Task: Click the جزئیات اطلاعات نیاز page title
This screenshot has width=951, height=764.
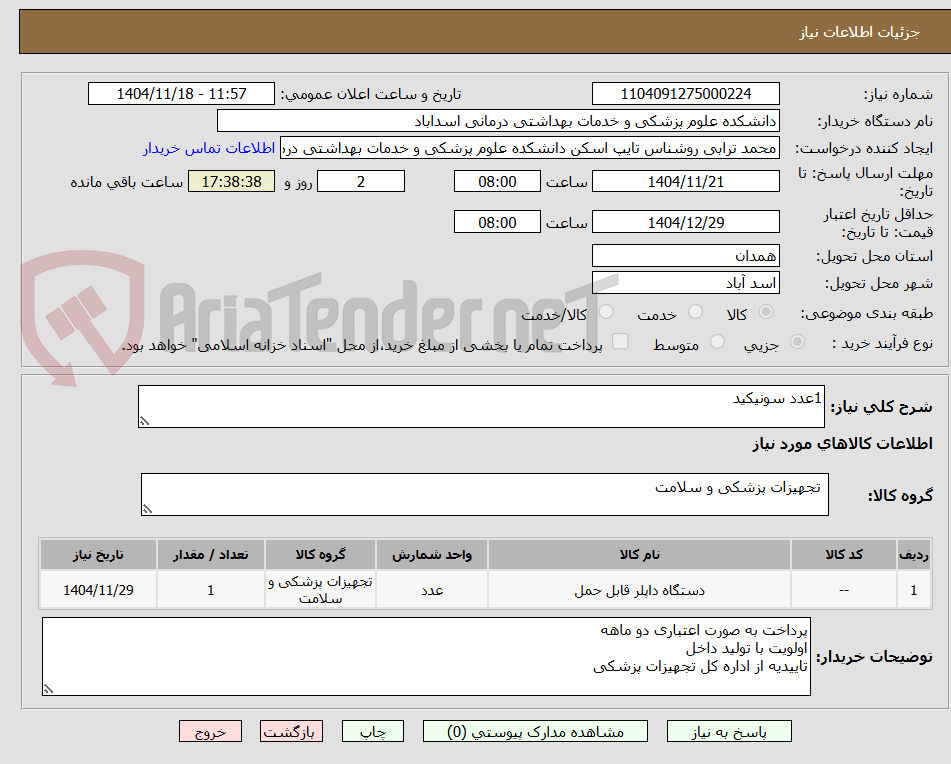Action: [x=859, y=32]
